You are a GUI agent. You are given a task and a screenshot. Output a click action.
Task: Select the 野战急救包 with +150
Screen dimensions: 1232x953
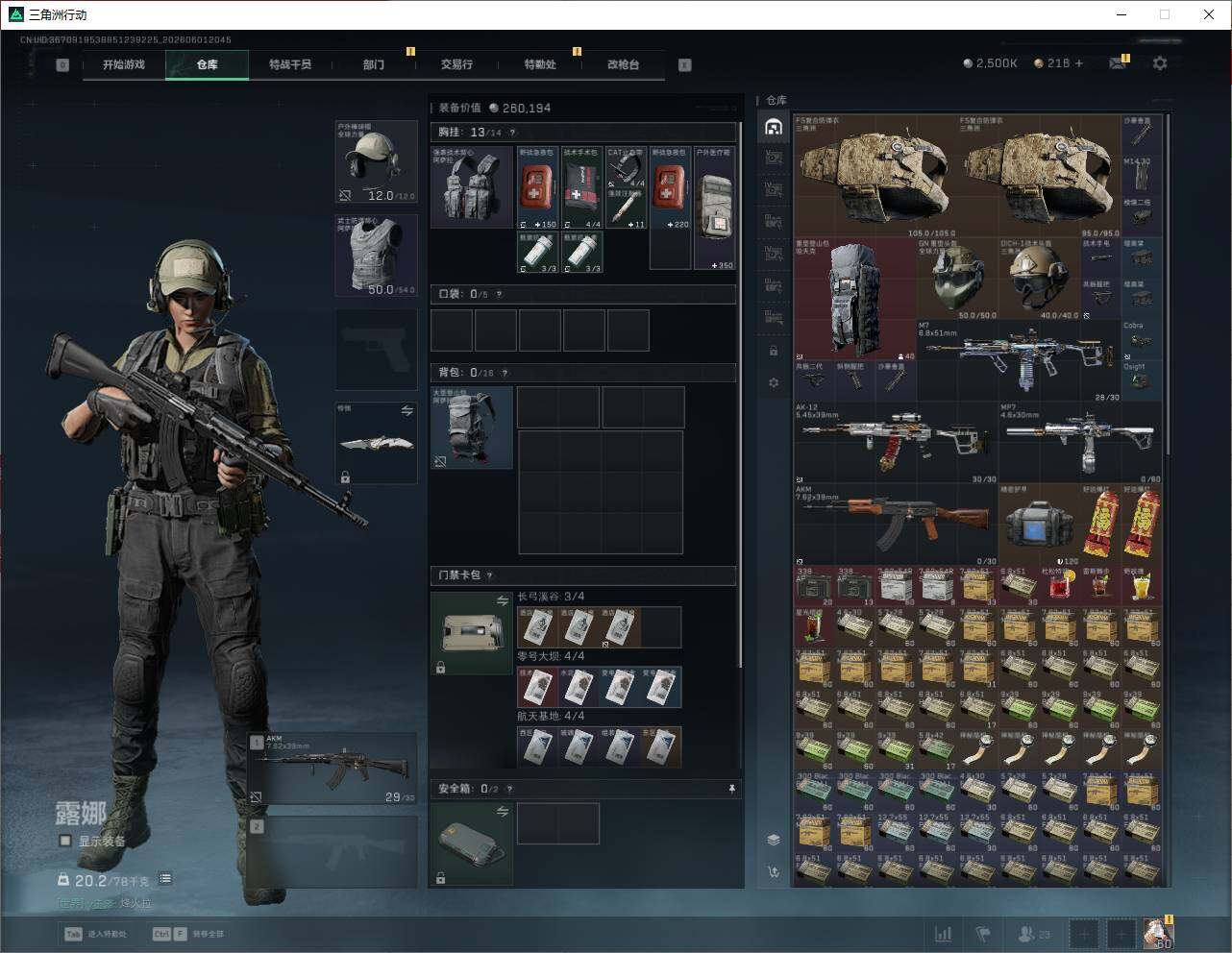click(538, 187)
